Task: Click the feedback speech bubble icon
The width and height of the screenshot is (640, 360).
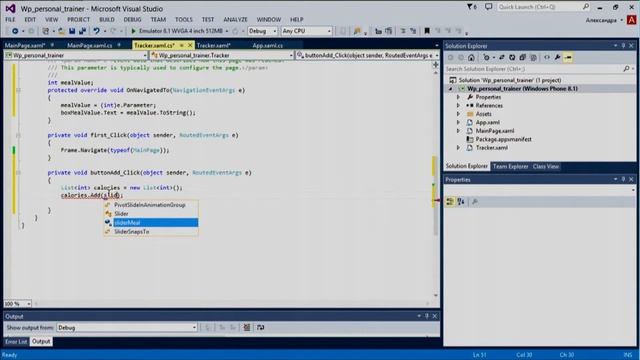Action: pos(489,7)
